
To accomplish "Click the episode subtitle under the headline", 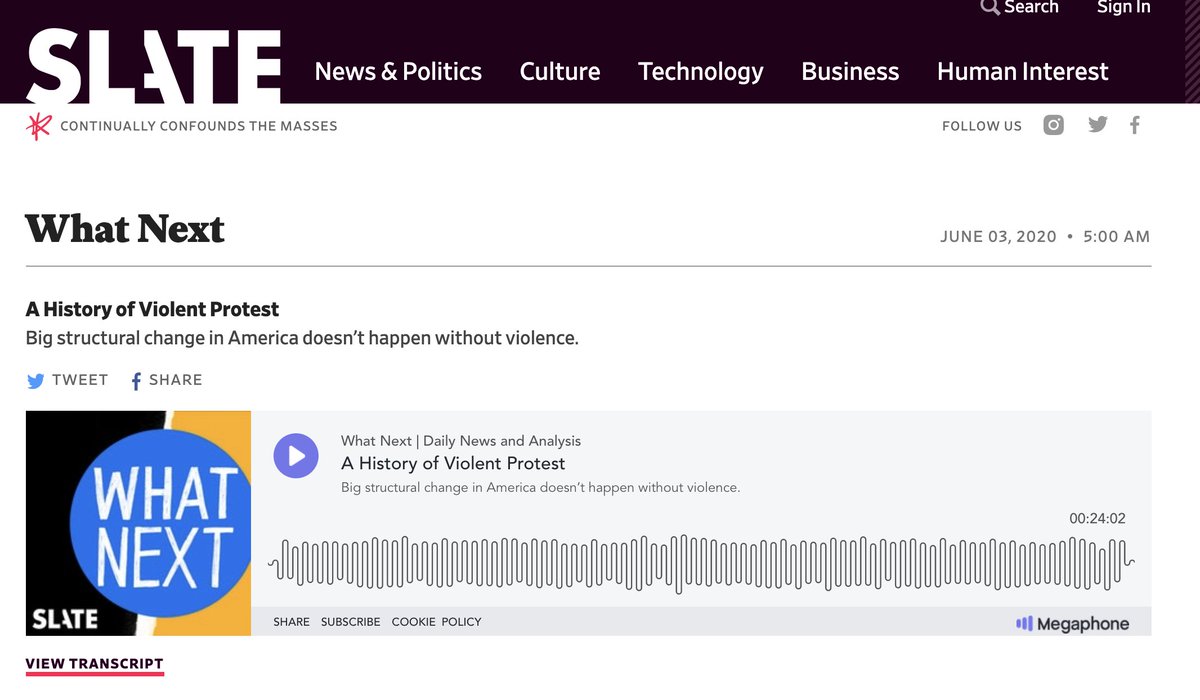I will tap(302, 338).
